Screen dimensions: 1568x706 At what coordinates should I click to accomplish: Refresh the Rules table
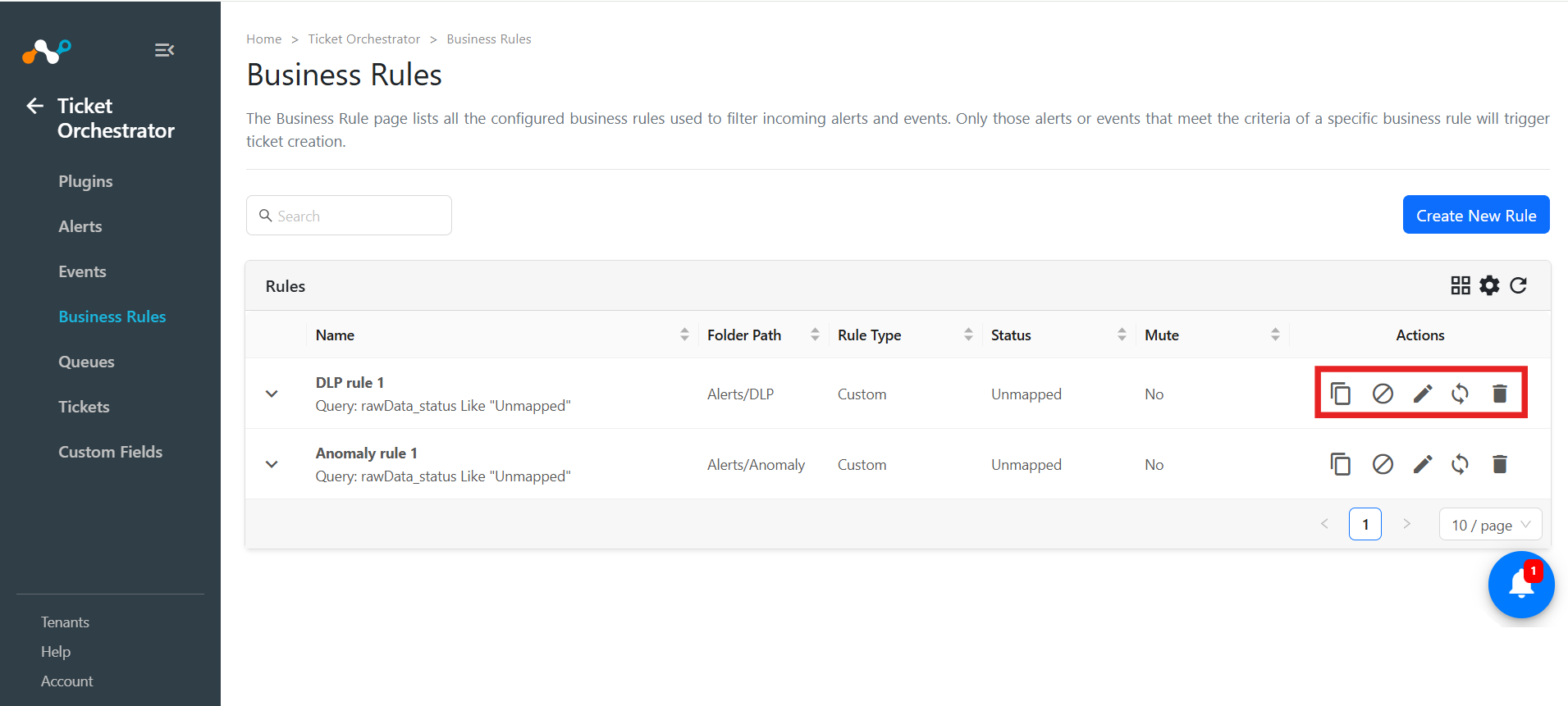1519,285
